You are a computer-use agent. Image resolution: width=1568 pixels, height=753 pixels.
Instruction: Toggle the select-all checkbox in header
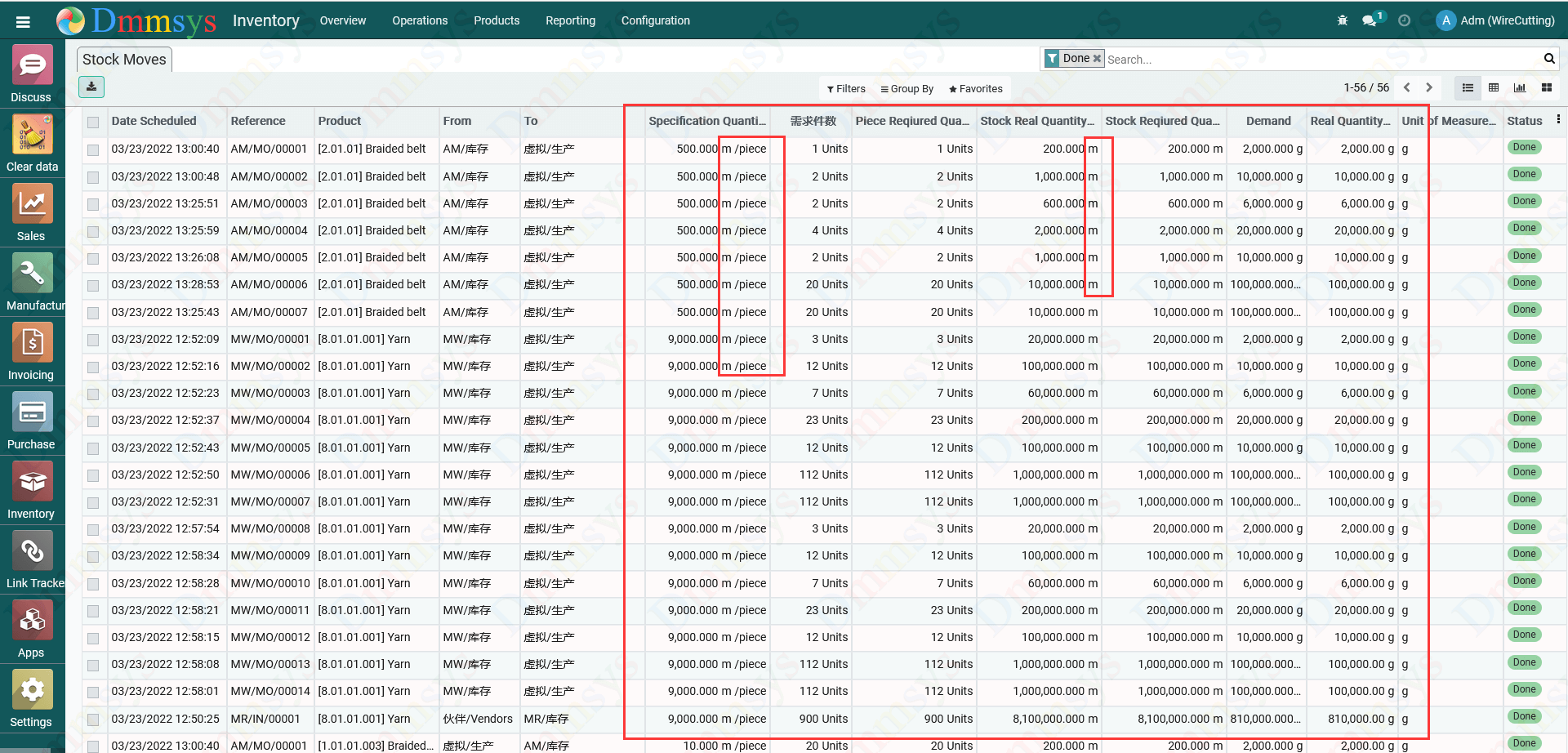point(93,123)
